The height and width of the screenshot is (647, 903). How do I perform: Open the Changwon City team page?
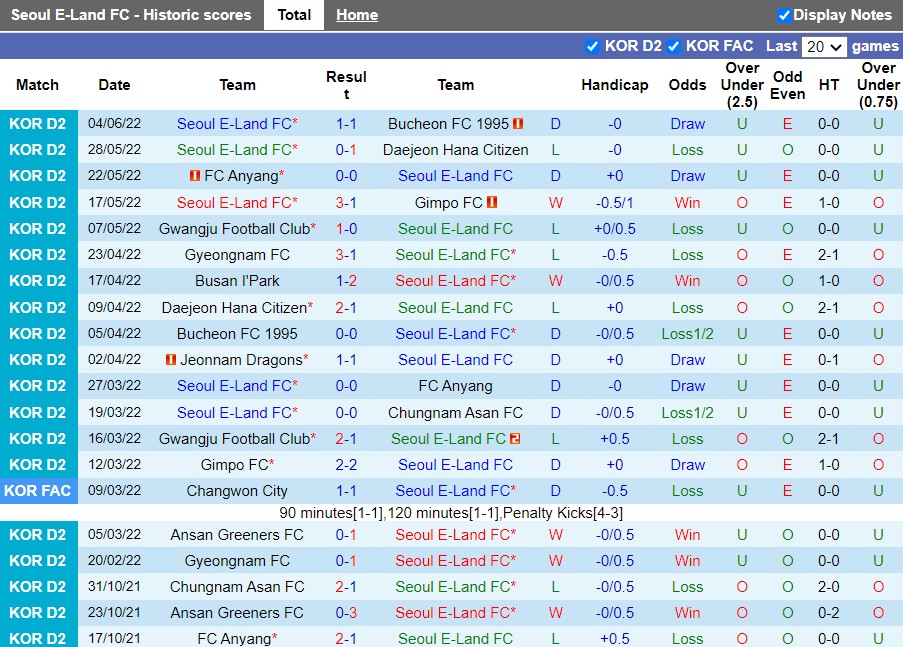tap(236, 490)
